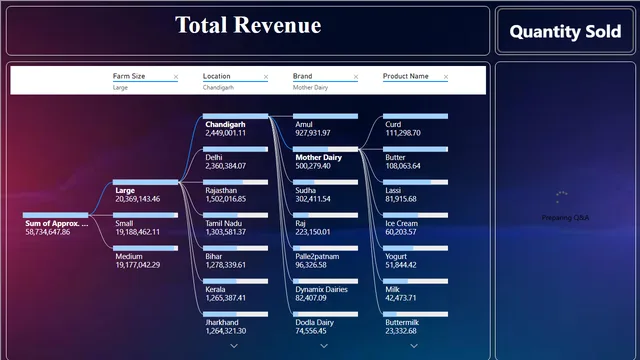
Task: Select the Medium farm size node
Action: 145,258
